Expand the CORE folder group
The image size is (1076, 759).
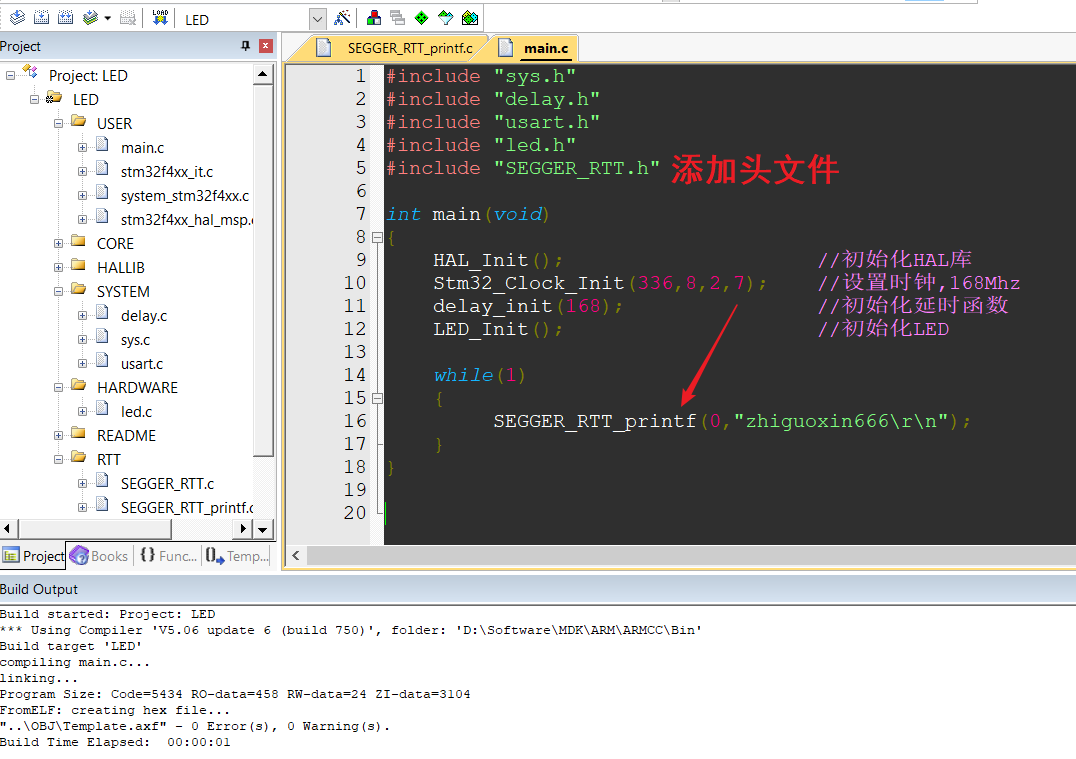click(58, 244)
